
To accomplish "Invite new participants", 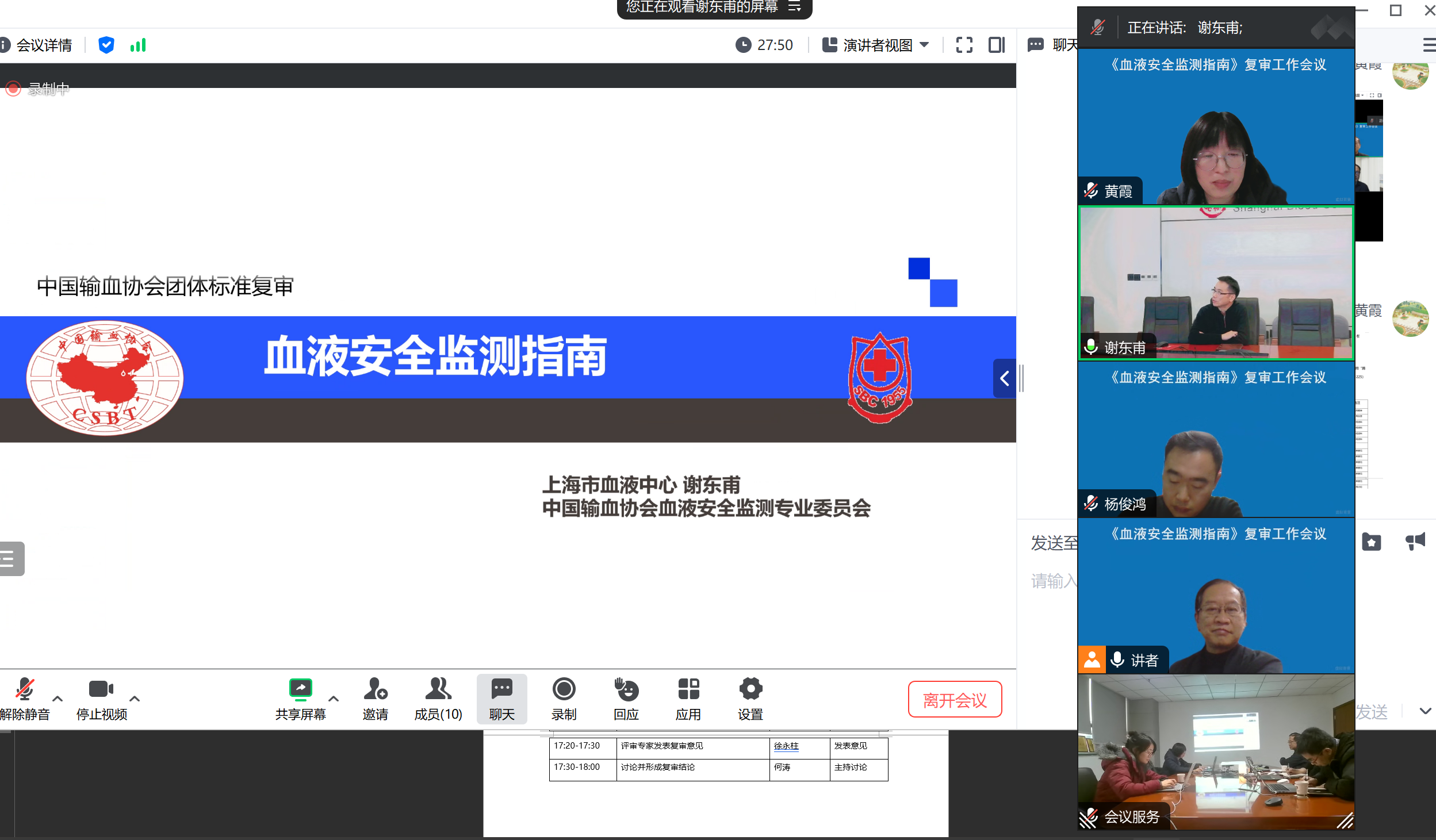I will [376, 699].
